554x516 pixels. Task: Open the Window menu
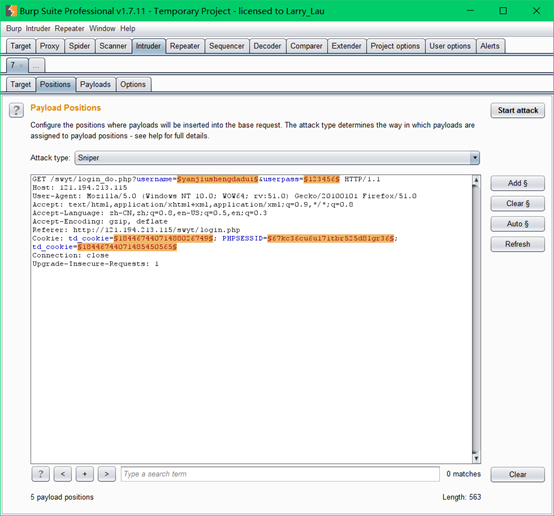pyautogui.click(x=102, y=29)
